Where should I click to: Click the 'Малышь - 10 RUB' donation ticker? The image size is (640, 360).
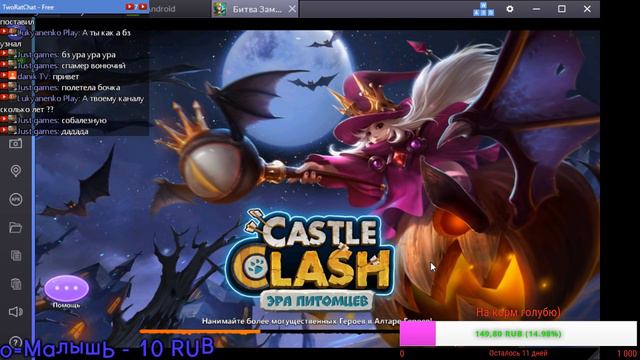point(107,348)
